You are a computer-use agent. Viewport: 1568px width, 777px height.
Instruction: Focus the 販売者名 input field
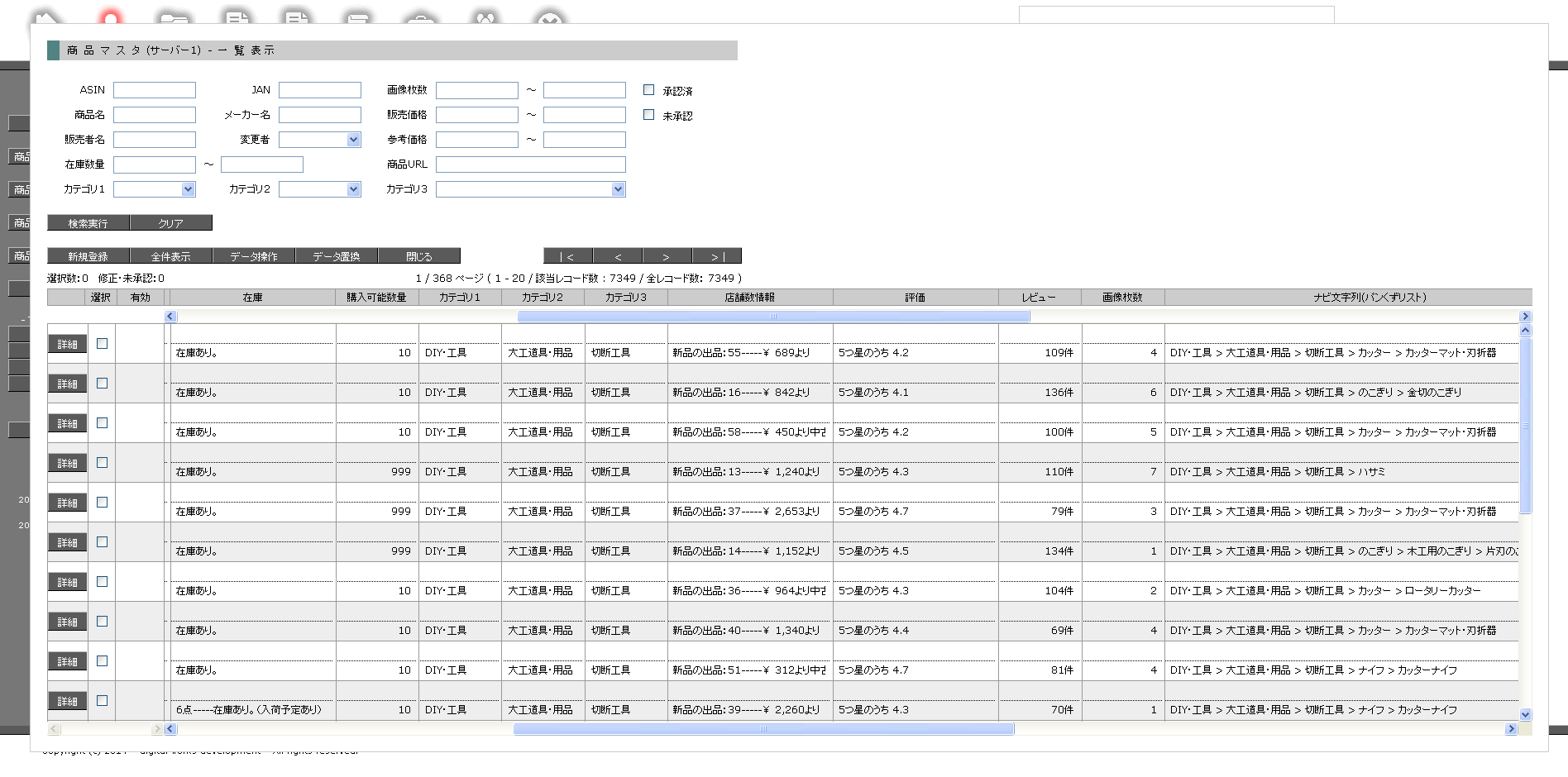tap(155, 140)
